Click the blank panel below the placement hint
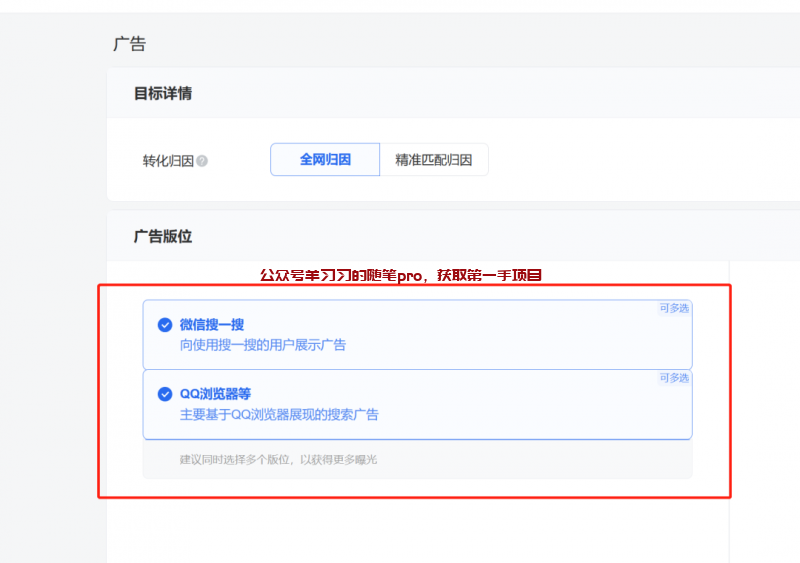The image size is (800, 563). 400,525
